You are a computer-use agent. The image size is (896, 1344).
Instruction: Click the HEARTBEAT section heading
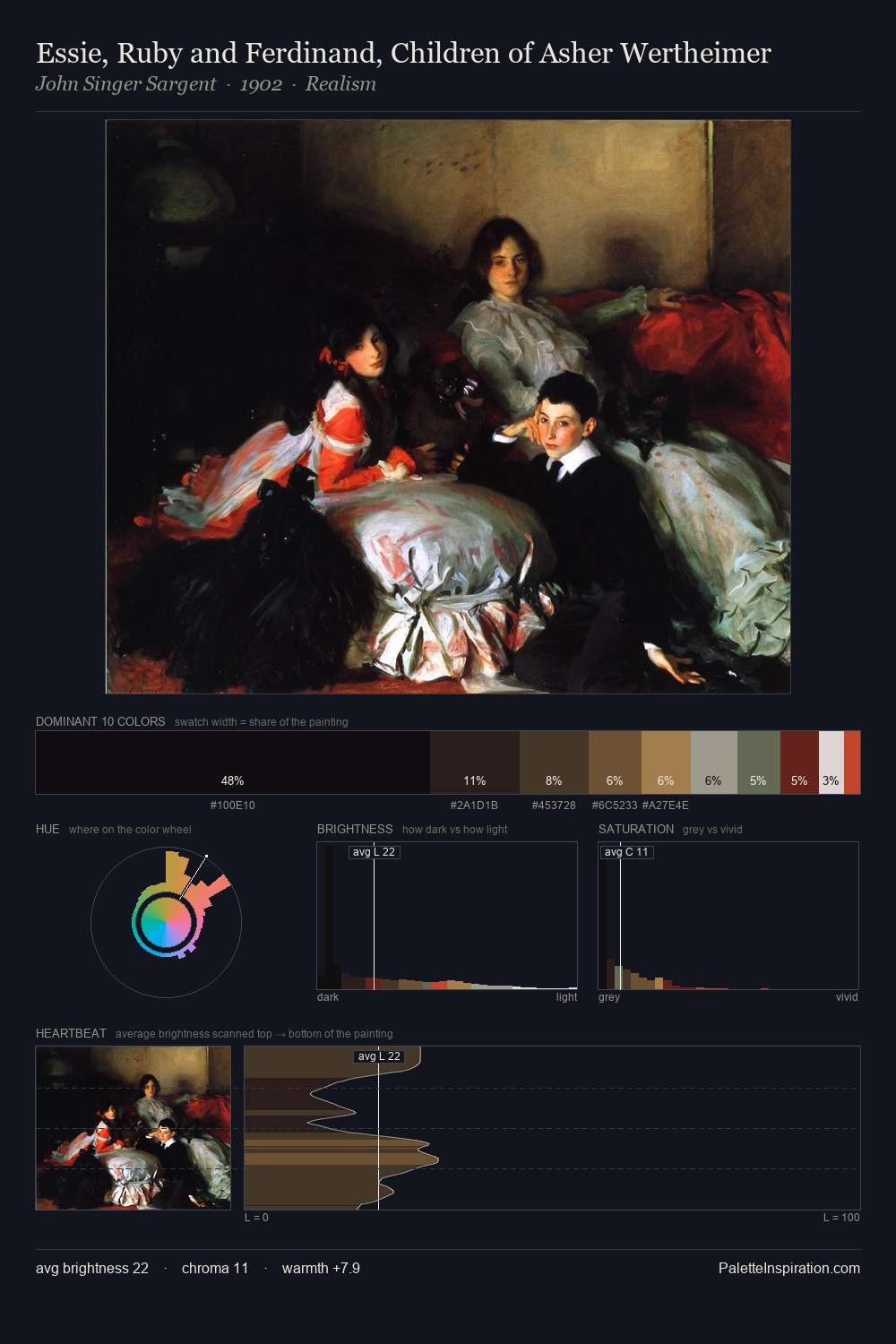click(x=71, y=1033)
